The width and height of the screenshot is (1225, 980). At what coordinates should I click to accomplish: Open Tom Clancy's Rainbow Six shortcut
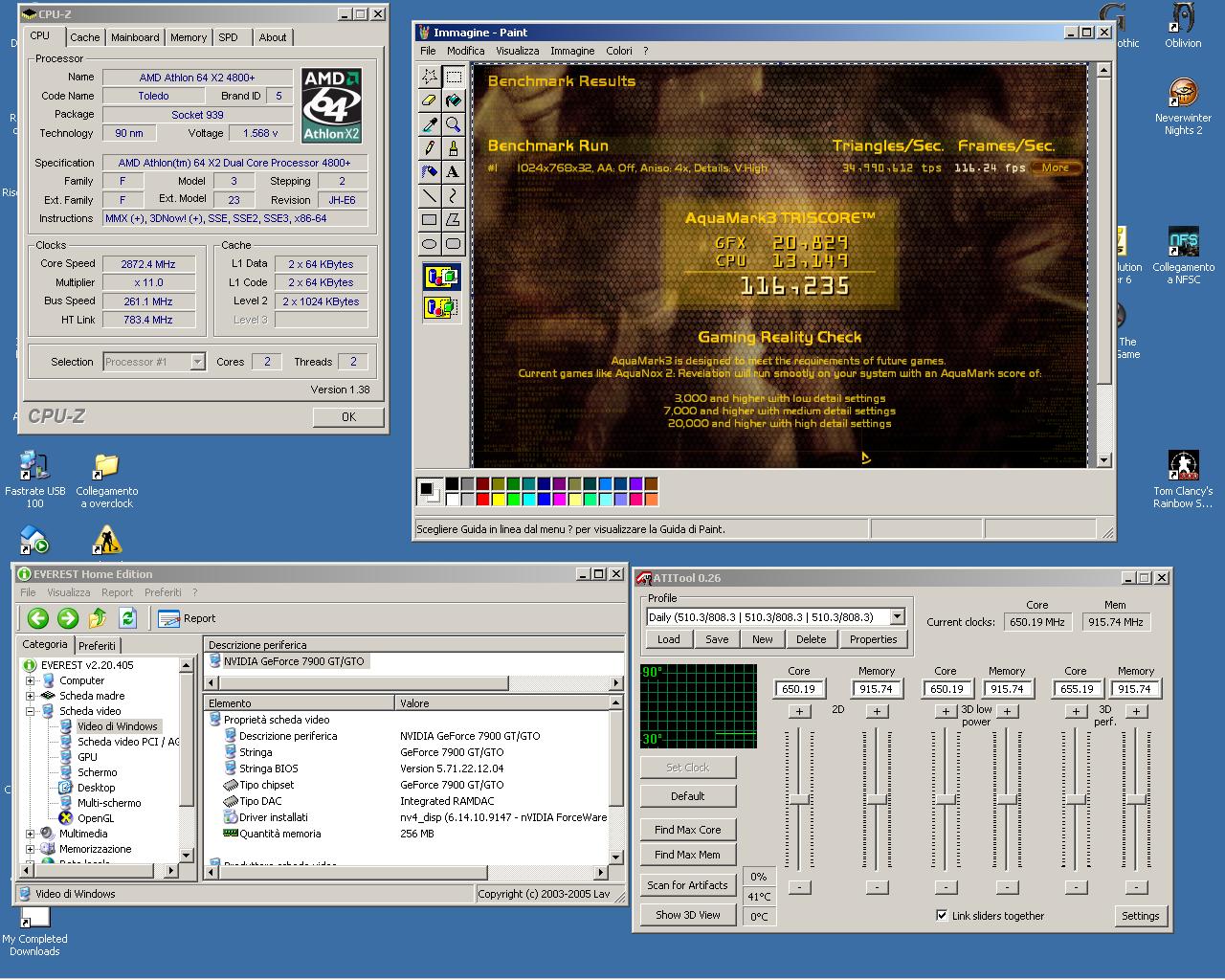[1183, 479]
